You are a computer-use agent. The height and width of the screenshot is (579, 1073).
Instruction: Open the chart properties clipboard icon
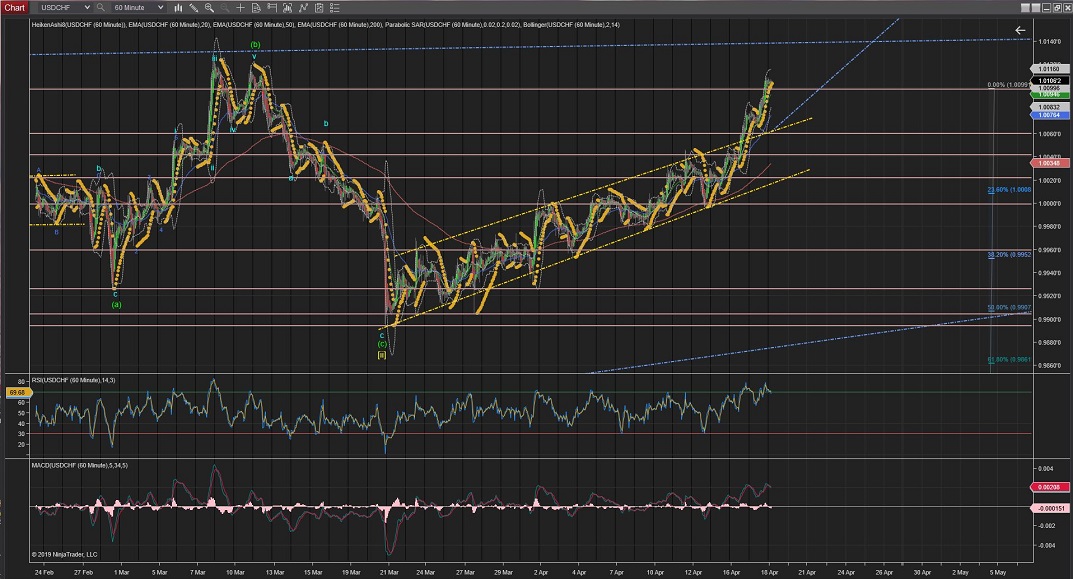pyautogui.click(x=318, y=8)
